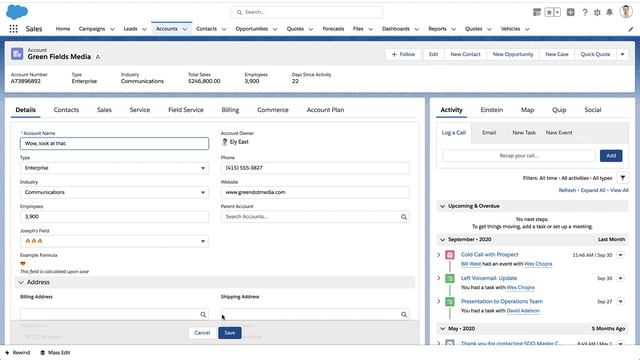This screenshot has height=360, width=640.
Task: Open actions menu for Presentation to Operations Team
Action: pyautogui.click(x=620, y=302)
